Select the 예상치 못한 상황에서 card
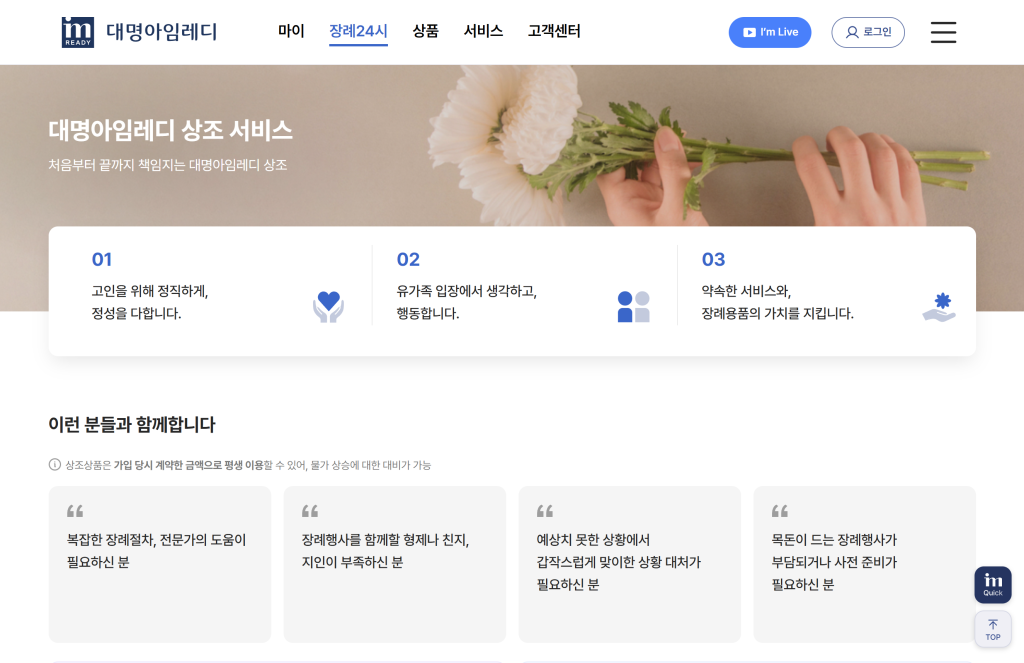The height and width of the screenshot is (663, 1024). pos(630,564)
